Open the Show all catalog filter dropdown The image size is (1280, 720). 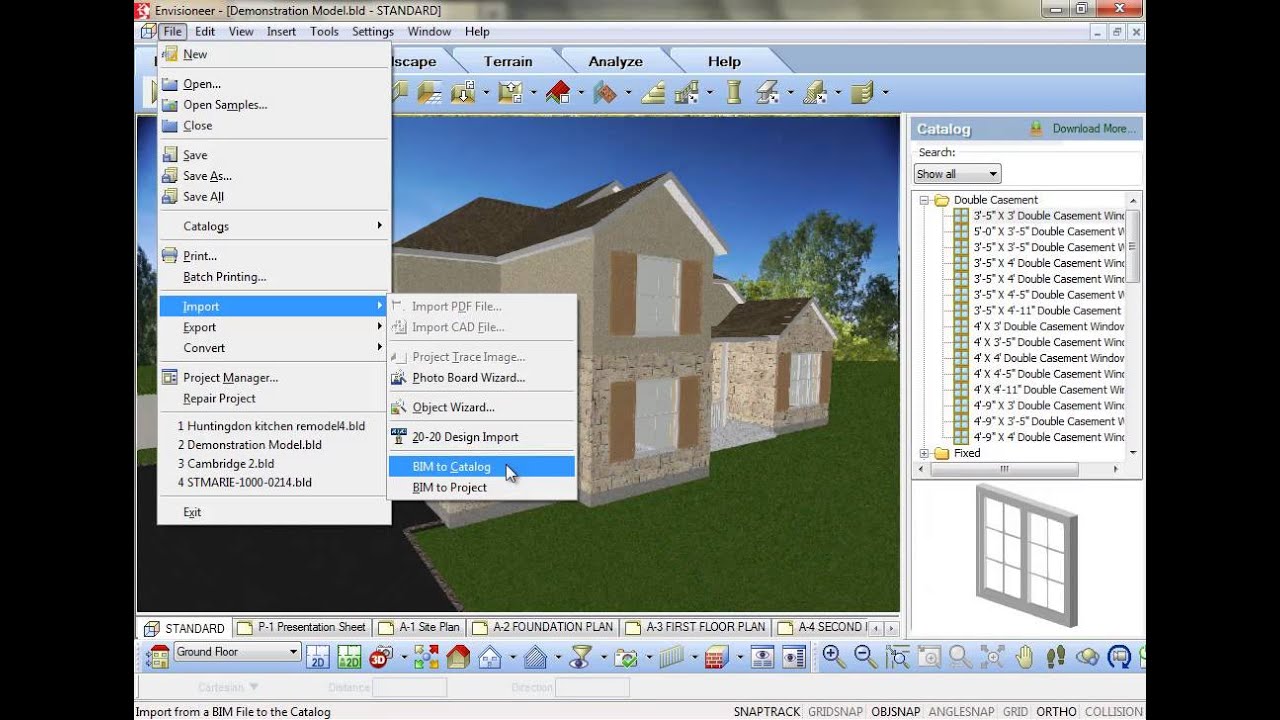957,174
